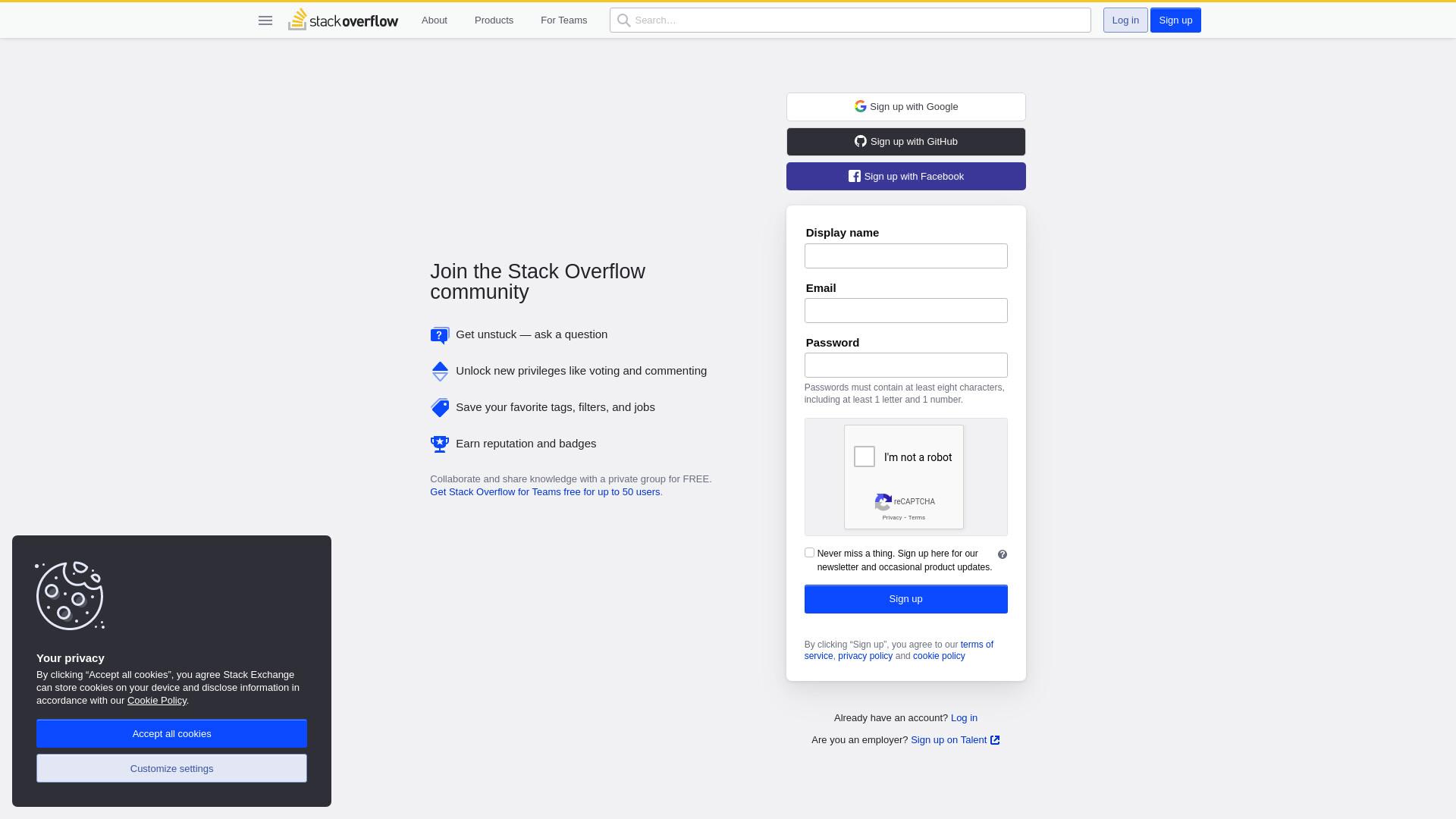Click 'Get unstuck — ask a question' text
The width and height of the screenshot is (1456, 819).
click(x=532, y=334)
